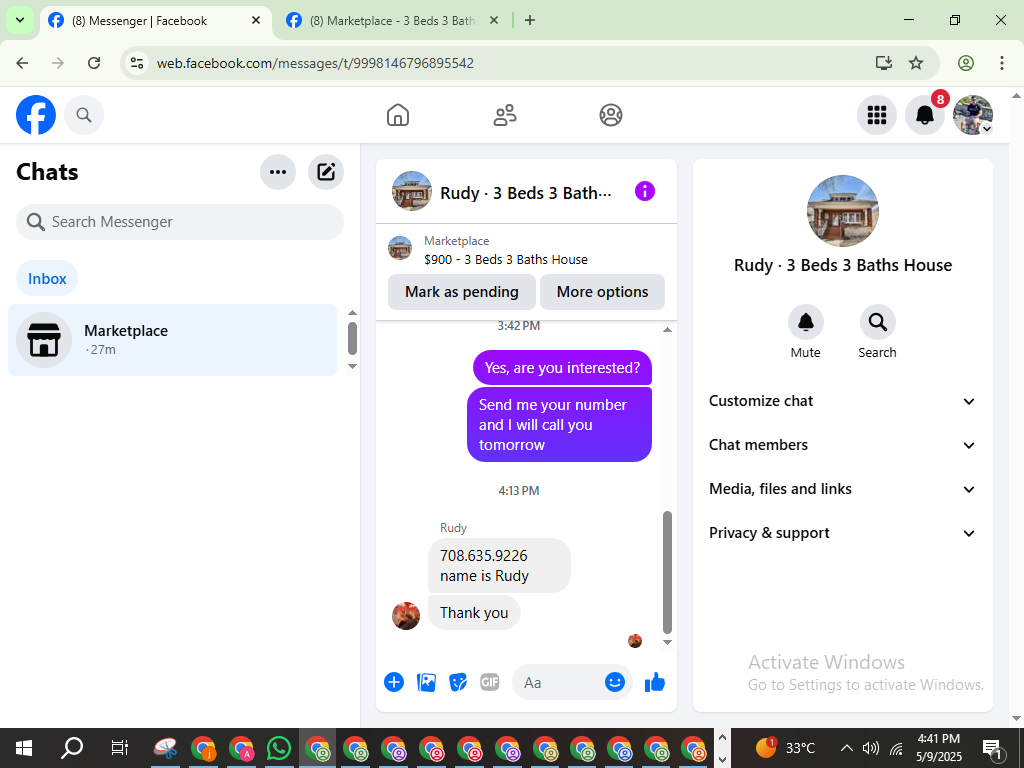Reload the page with refresh icon

pyautogui.click(x=94, y=63)
